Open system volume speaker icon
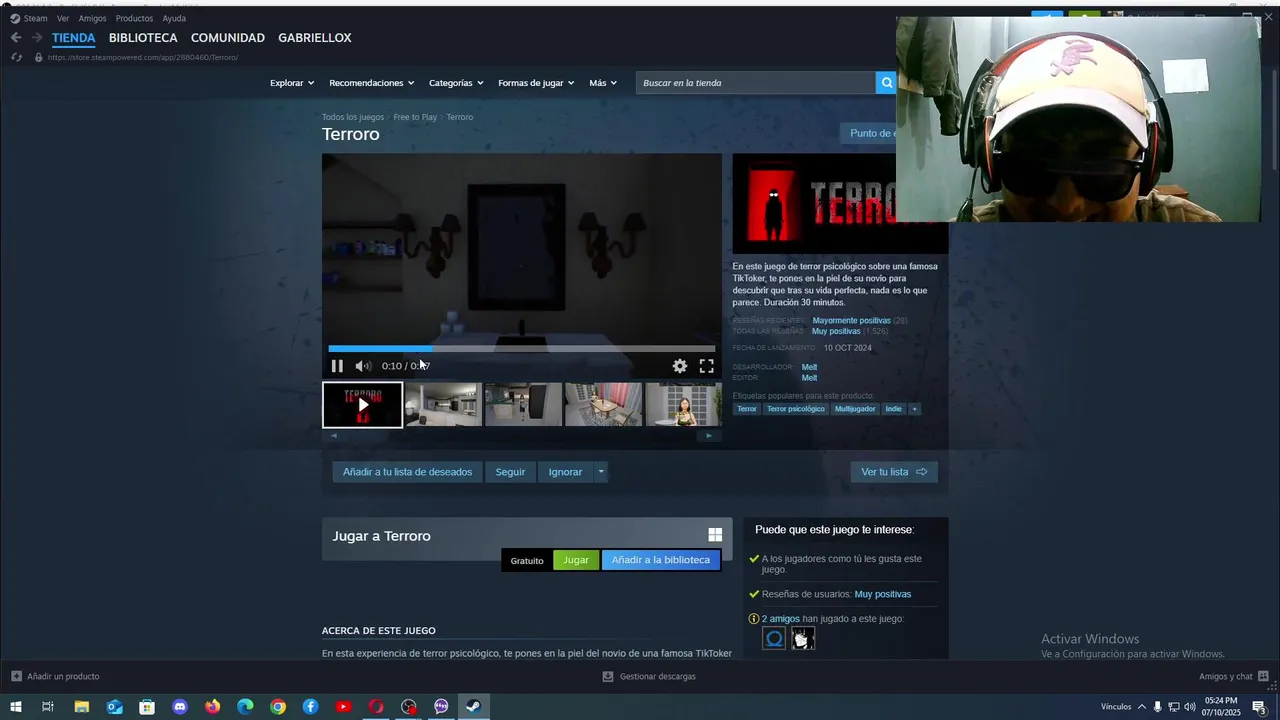Viewport: 1280px width, 720px height. pos(1188,707)
